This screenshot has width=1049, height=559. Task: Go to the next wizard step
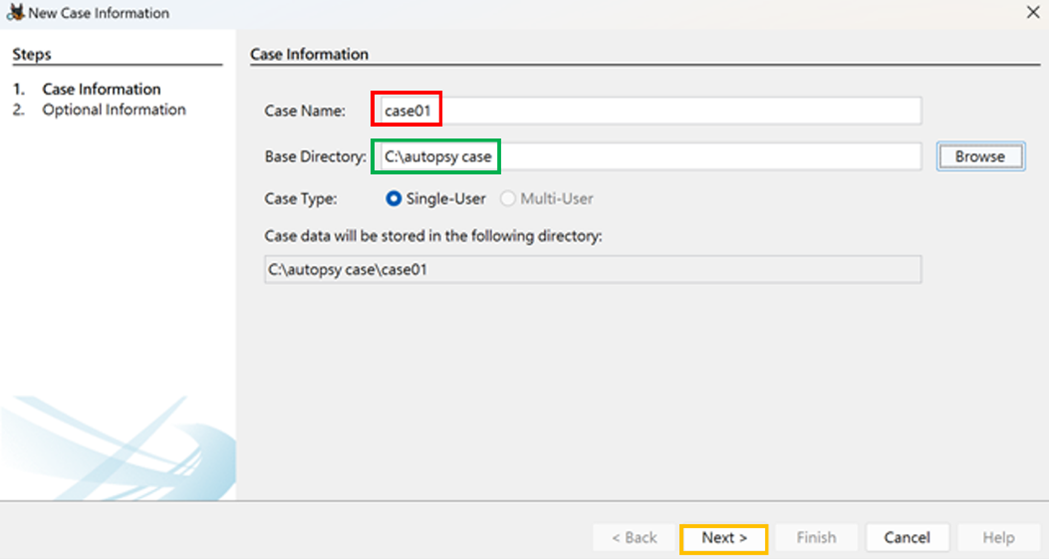click(724, 538)
